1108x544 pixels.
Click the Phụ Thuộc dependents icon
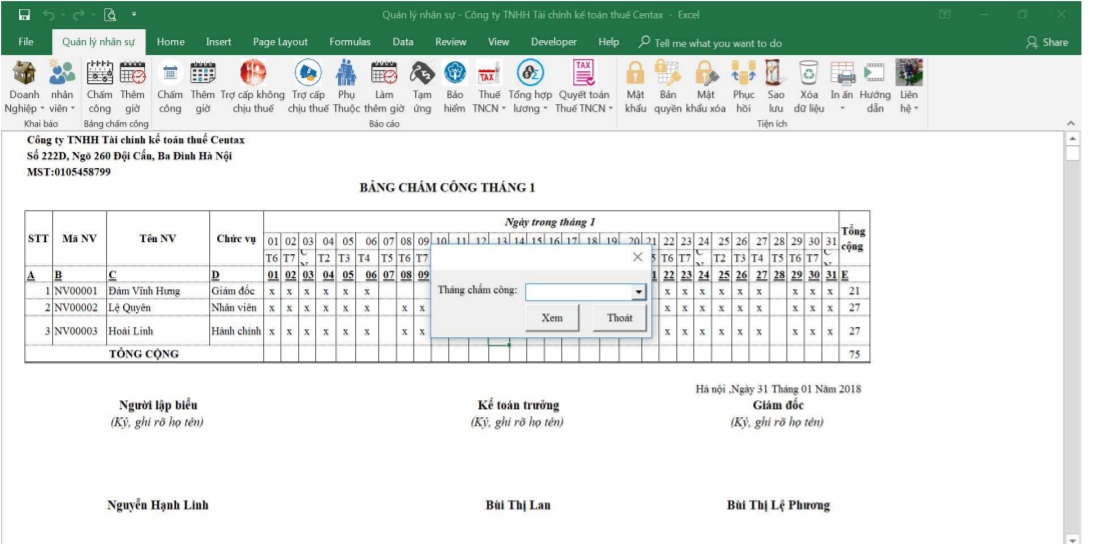tap(346, 74)
